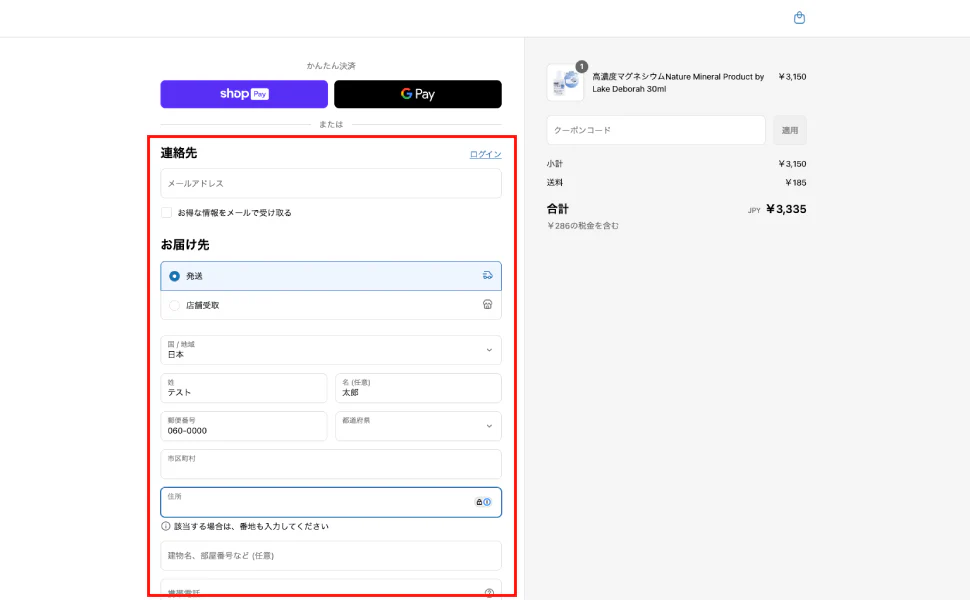Click the info icon beside the address hint
Screen dimensions: 970x600
pos(166,526)
